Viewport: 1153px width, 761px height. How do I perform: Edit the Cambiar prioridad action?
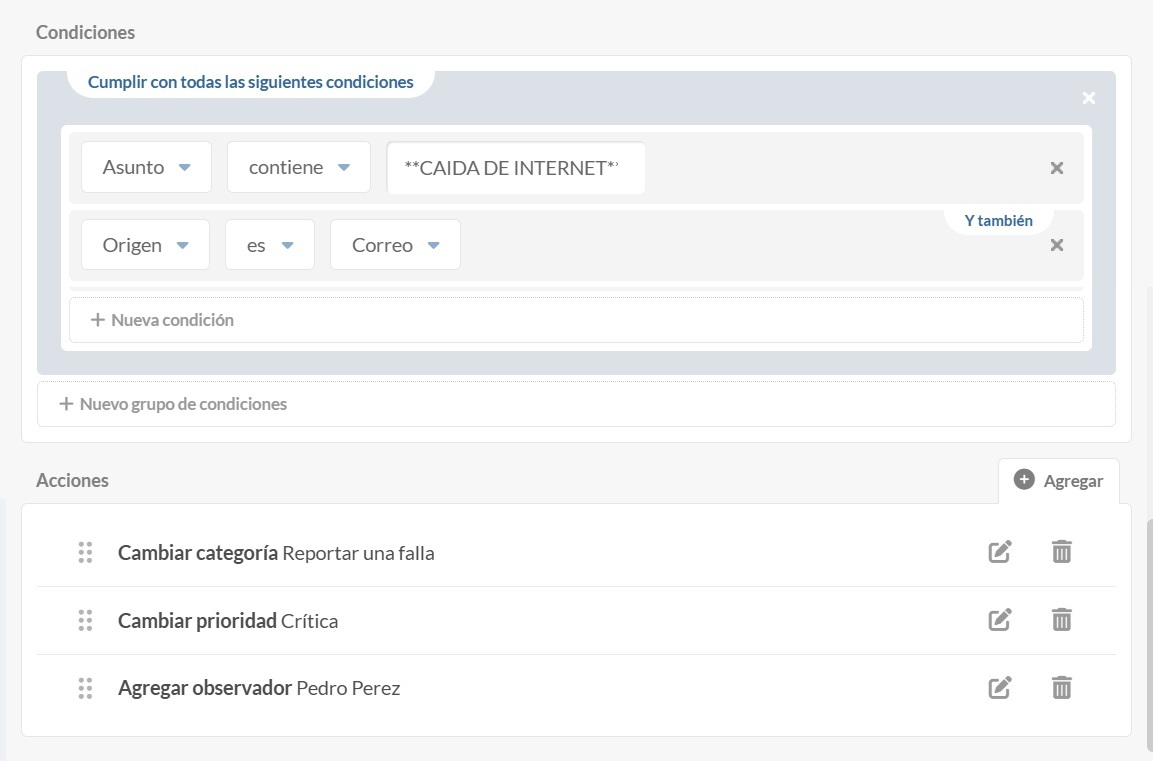click(x=999, y=620)
